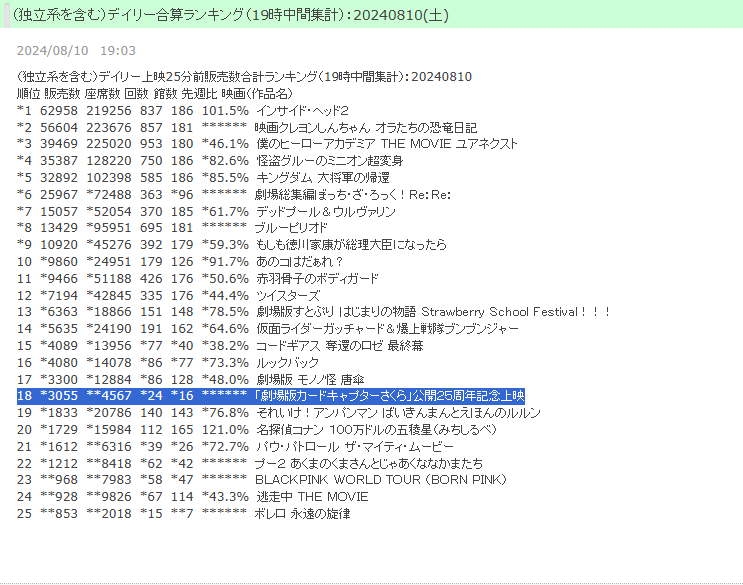Click row 劇場版すとぷり Strawberry School Festival
The width and height of the screenshot is (743, 585).
pyautogui.click(x=313, y=312)
